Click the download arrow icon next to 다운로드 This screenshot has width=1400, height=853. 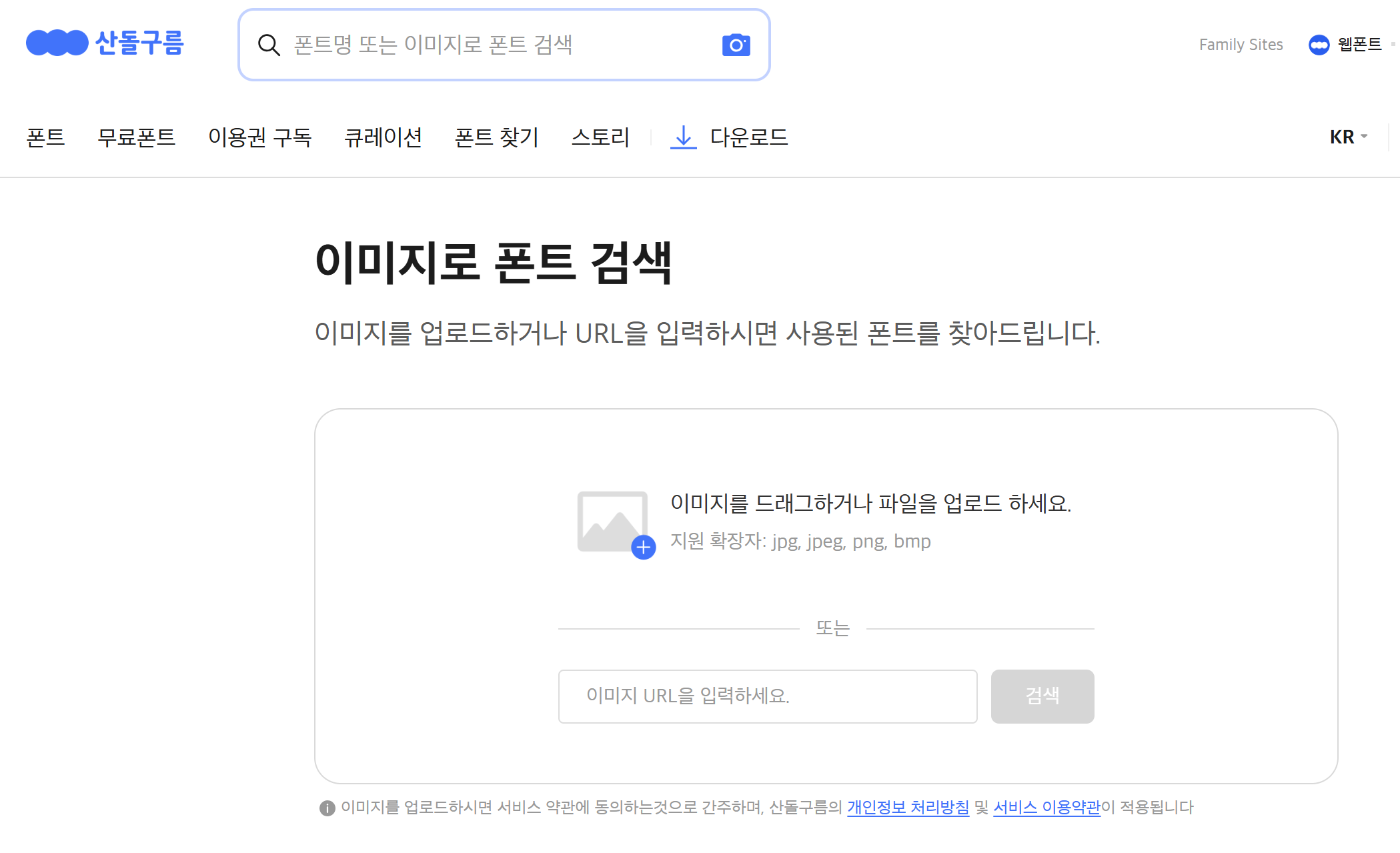tap(683, 137)
